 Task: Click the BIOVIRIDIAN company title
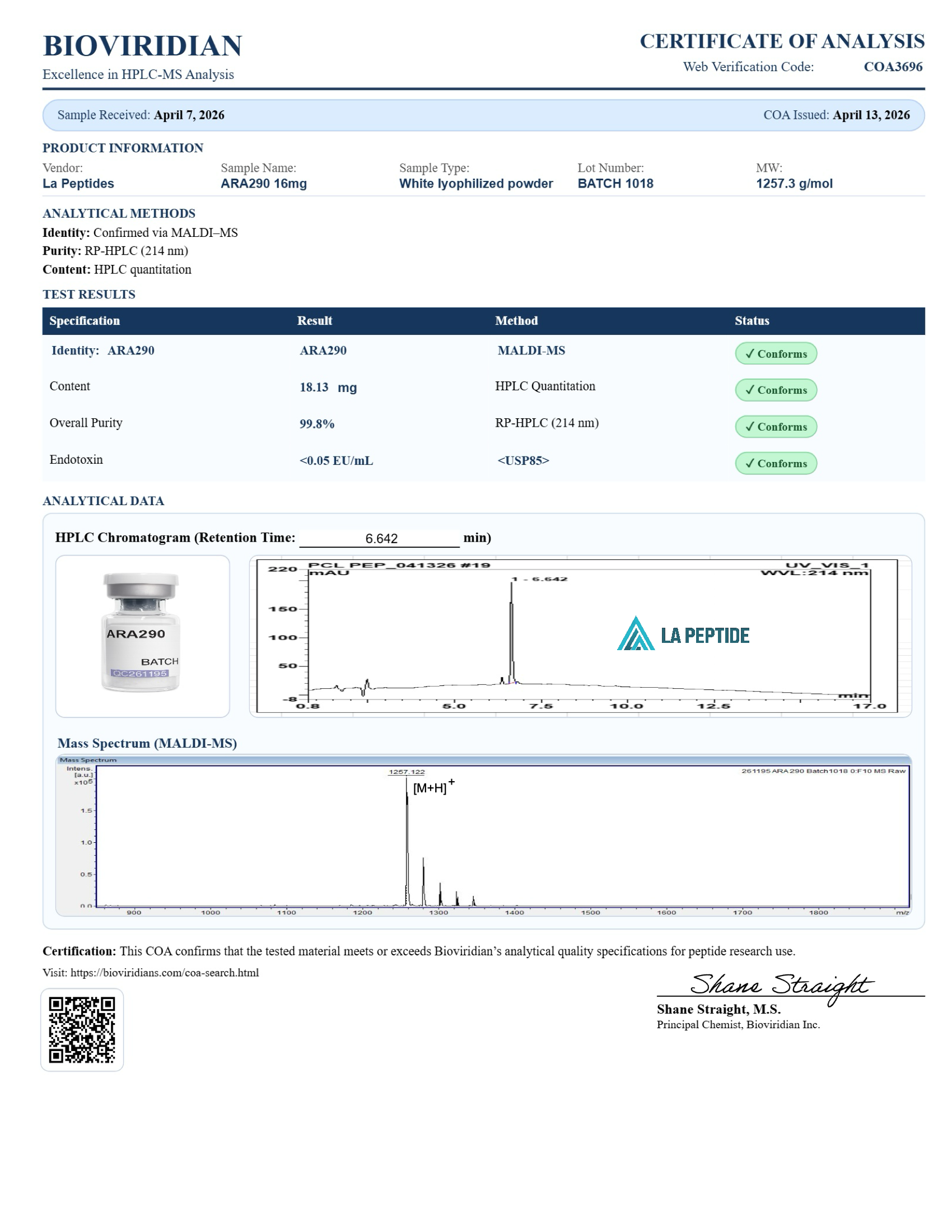point(142,46)
